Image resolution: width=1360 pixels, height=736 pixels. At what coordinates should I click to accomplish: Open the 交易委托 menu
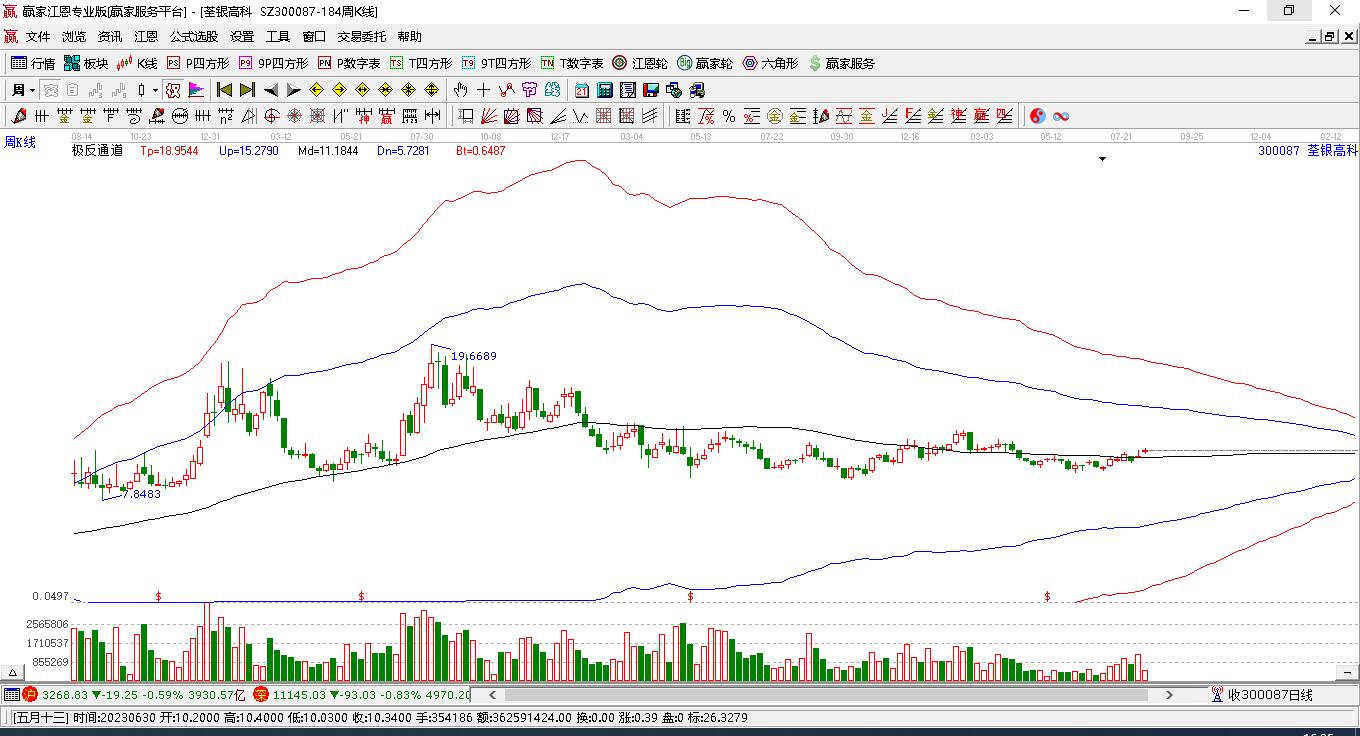361,36
